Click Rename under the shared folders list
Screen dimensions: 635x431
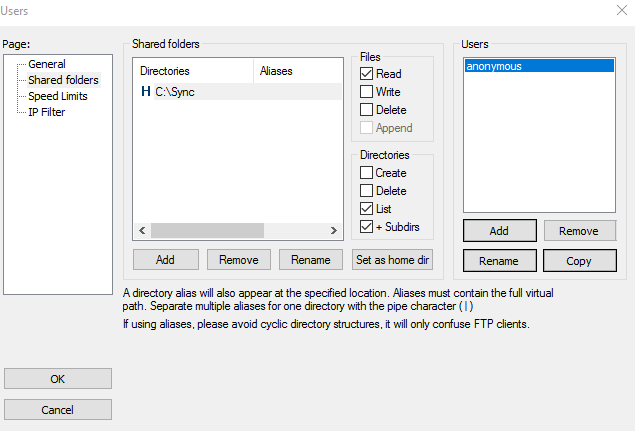tap(311, 260)
